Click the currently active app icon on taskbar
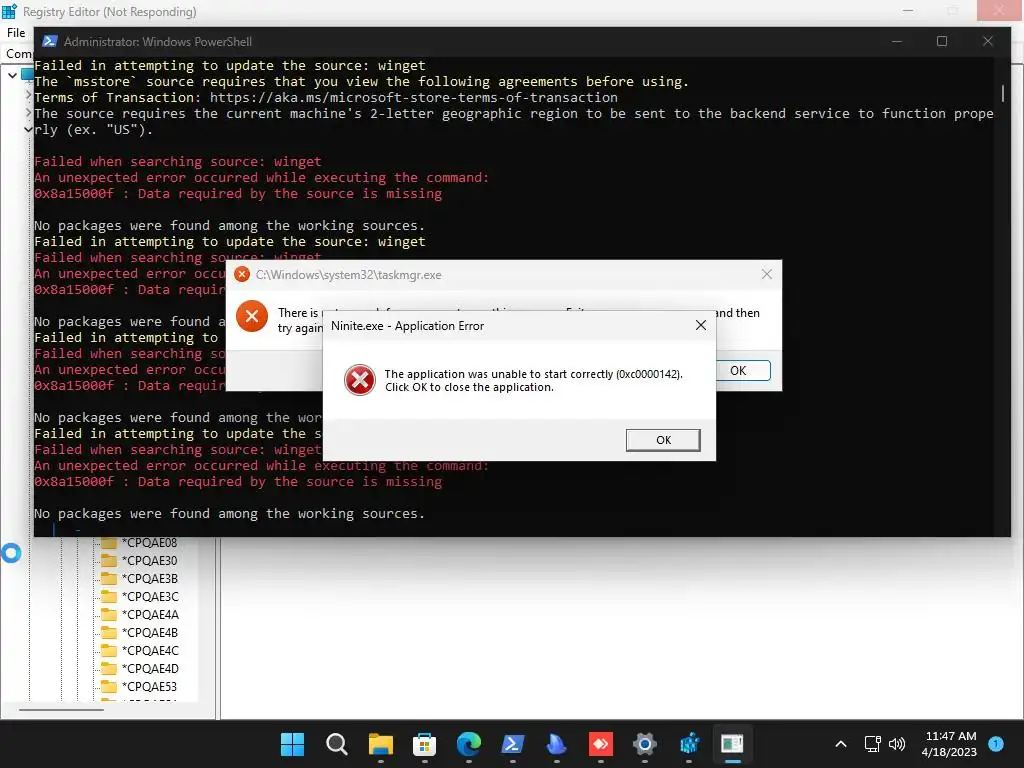Screen dimensions: 1024x768 [x=733, y=744]
